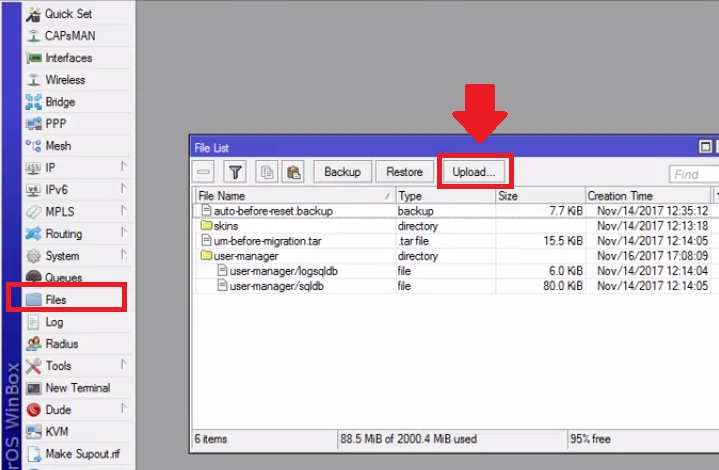
Task: Click the paste icon in File List toolbar
Action: (x=293, y=172)
